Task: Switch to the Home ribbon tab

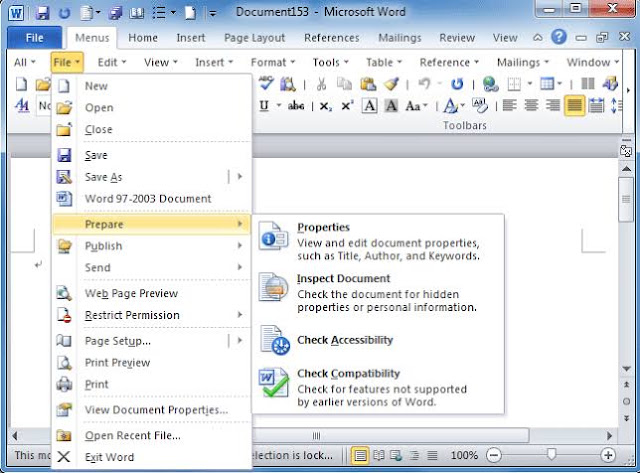Action: pyautogui.click(x=143, y=38)
